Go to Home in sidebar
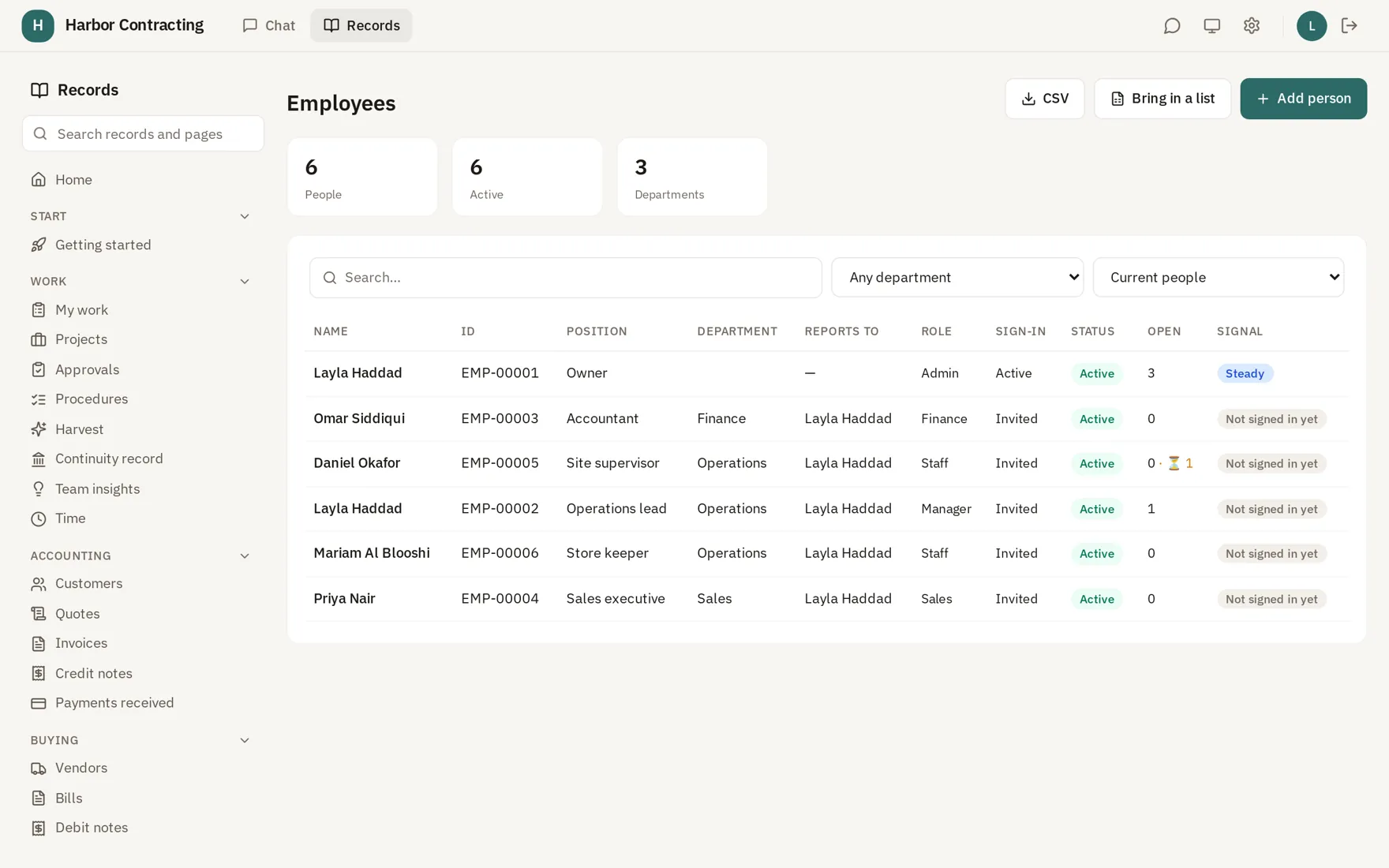The height and width of the screenshot is (868, 1389). click(142, 180)
